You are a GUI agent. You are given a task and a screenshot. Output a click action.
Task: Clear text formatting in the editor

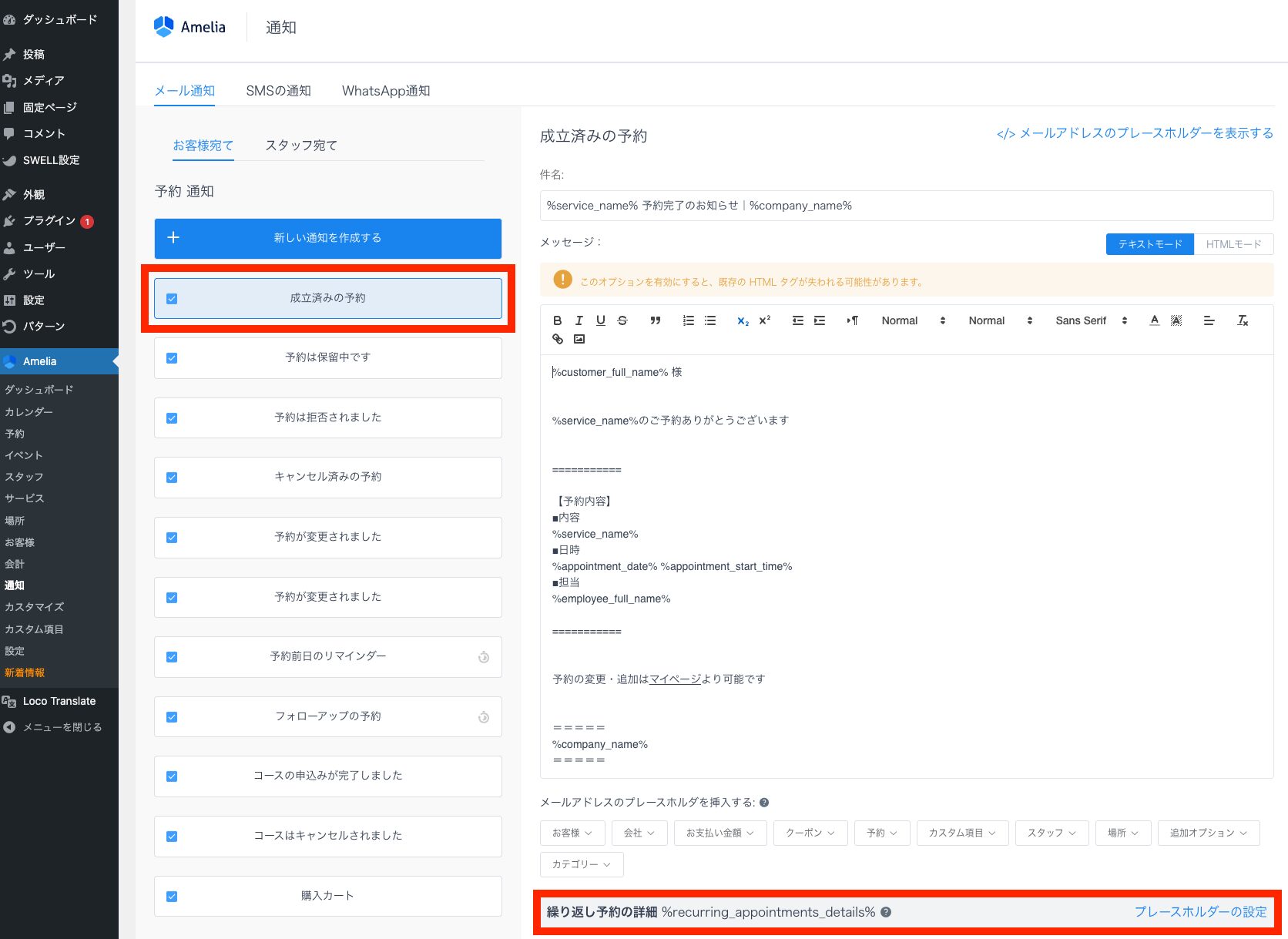tap(1243, 320)
